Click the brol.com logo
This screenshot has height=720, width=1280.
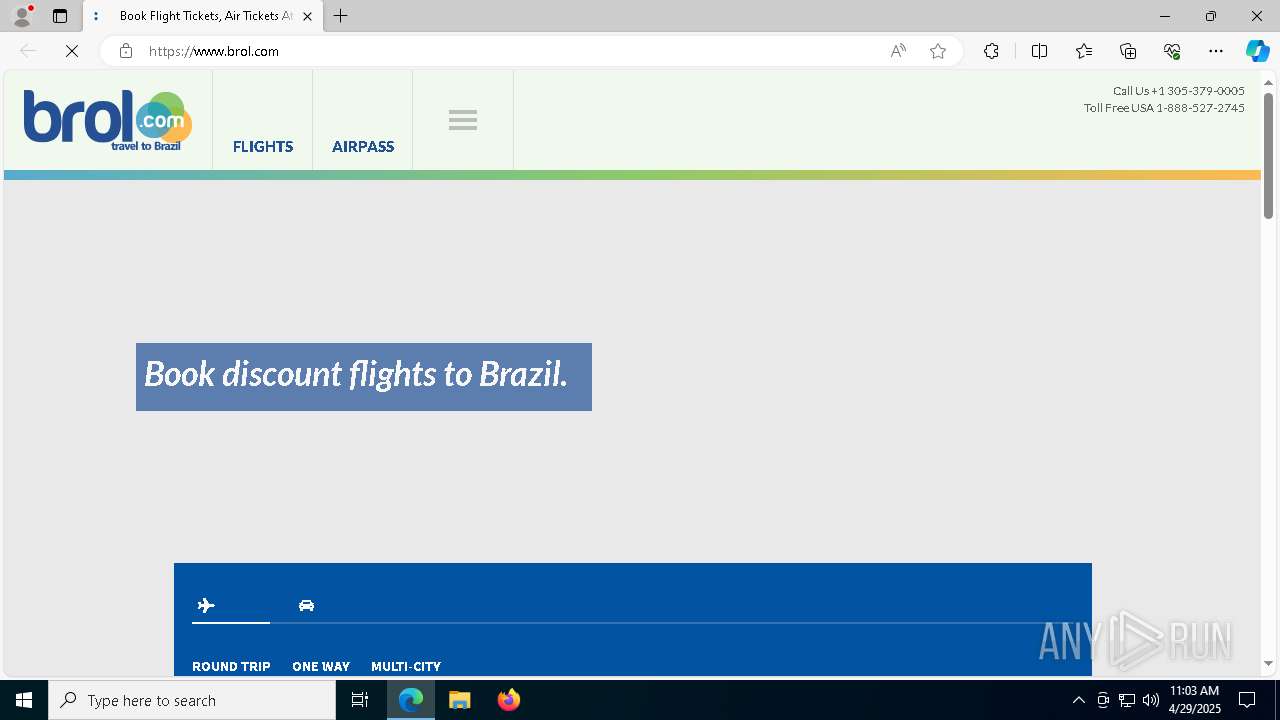click(x=108, y=121)
